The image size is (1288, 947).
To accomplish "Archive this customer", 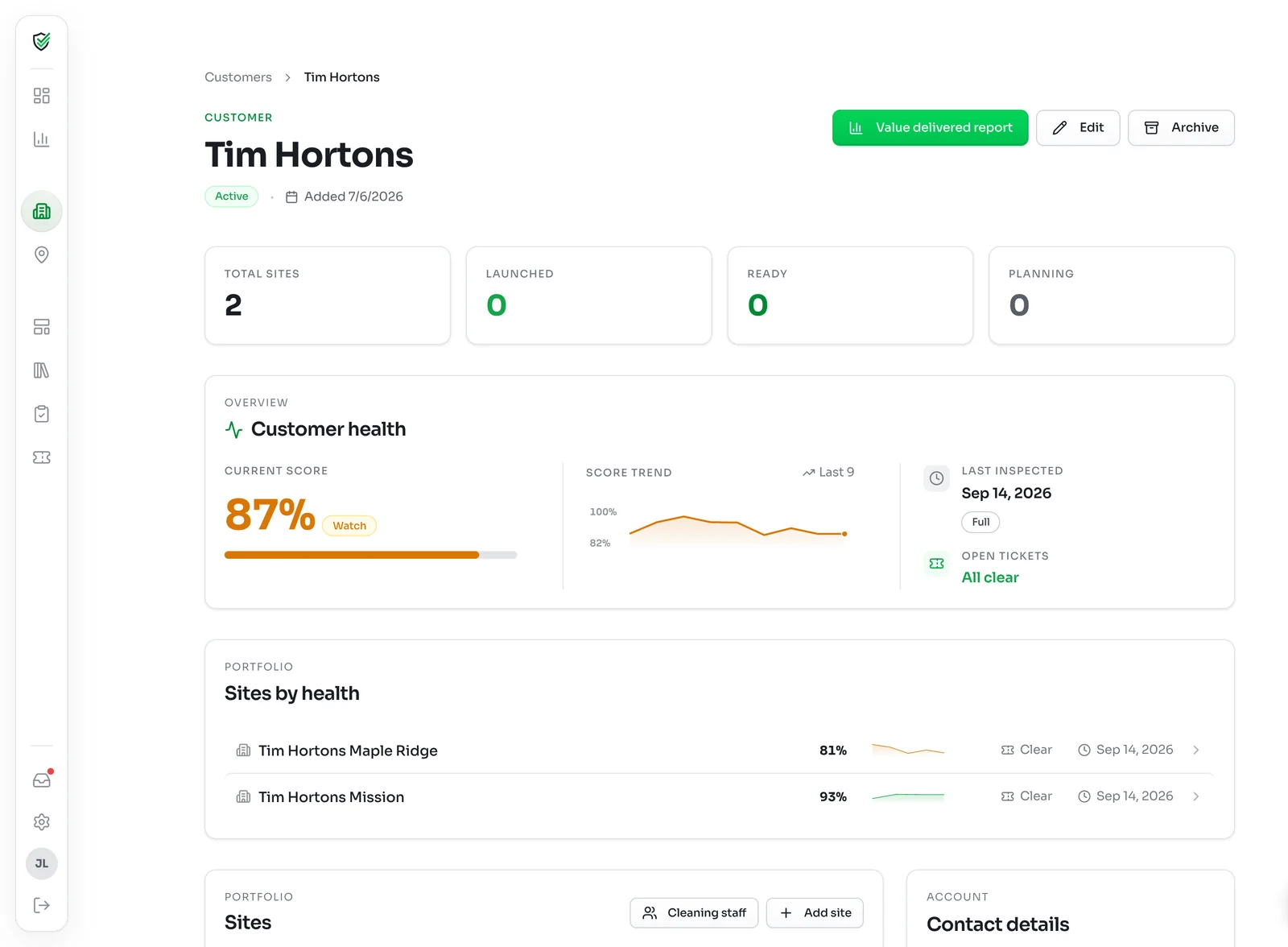I will pos(1181,127).
